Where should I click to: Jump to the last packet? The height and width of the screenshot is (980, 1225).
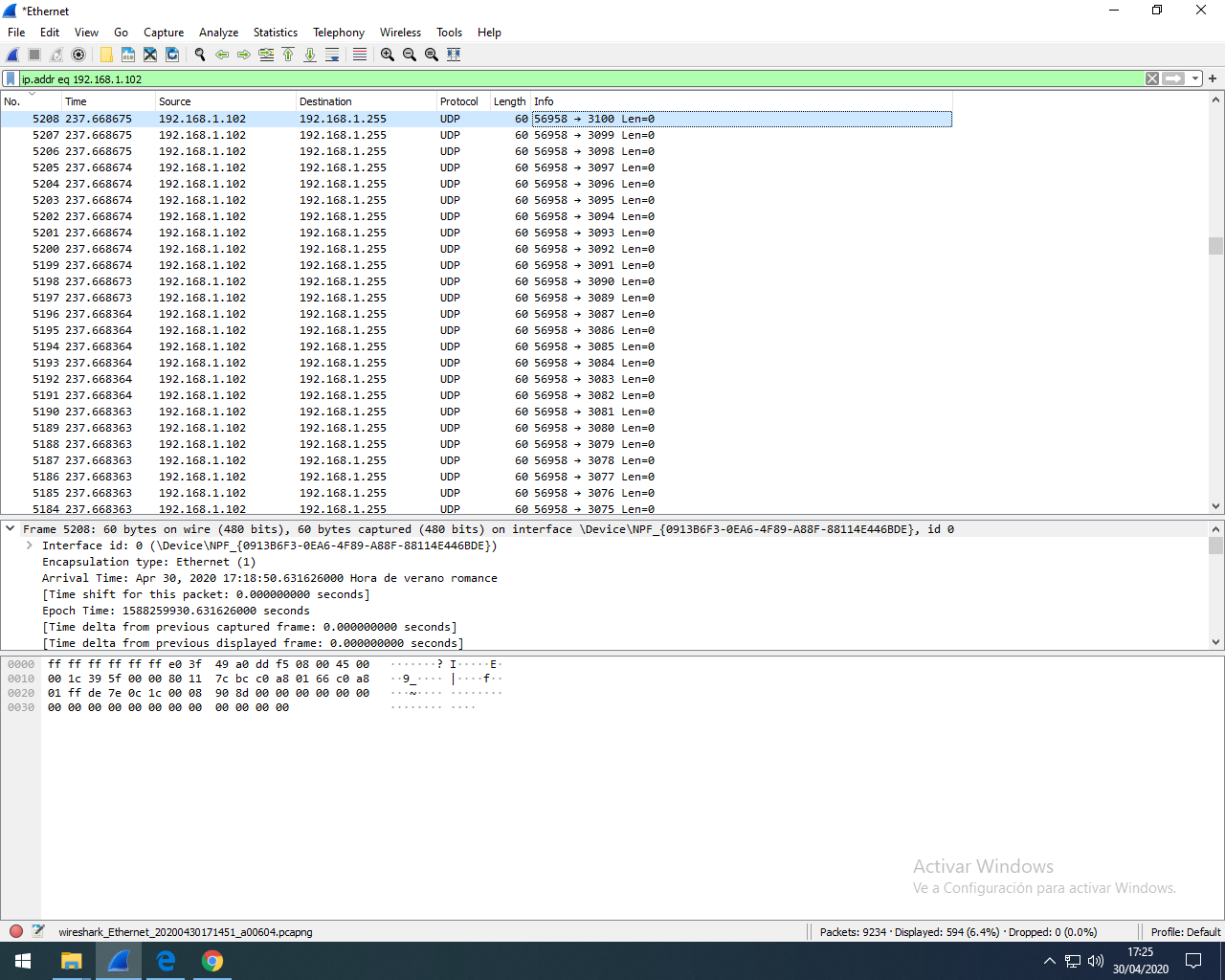(310, 55)
